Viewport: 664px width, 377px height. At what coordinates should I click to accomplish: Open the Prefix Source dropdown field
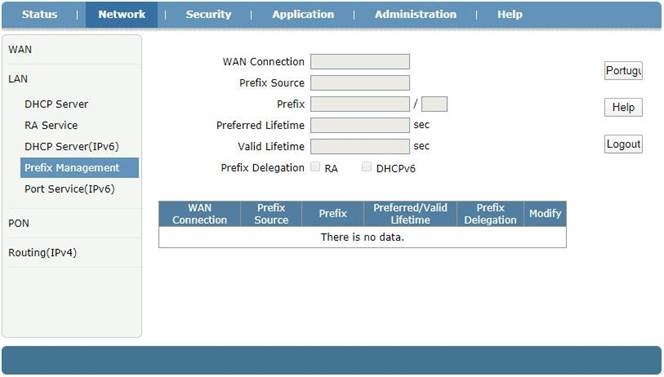[x=360, y=83]
